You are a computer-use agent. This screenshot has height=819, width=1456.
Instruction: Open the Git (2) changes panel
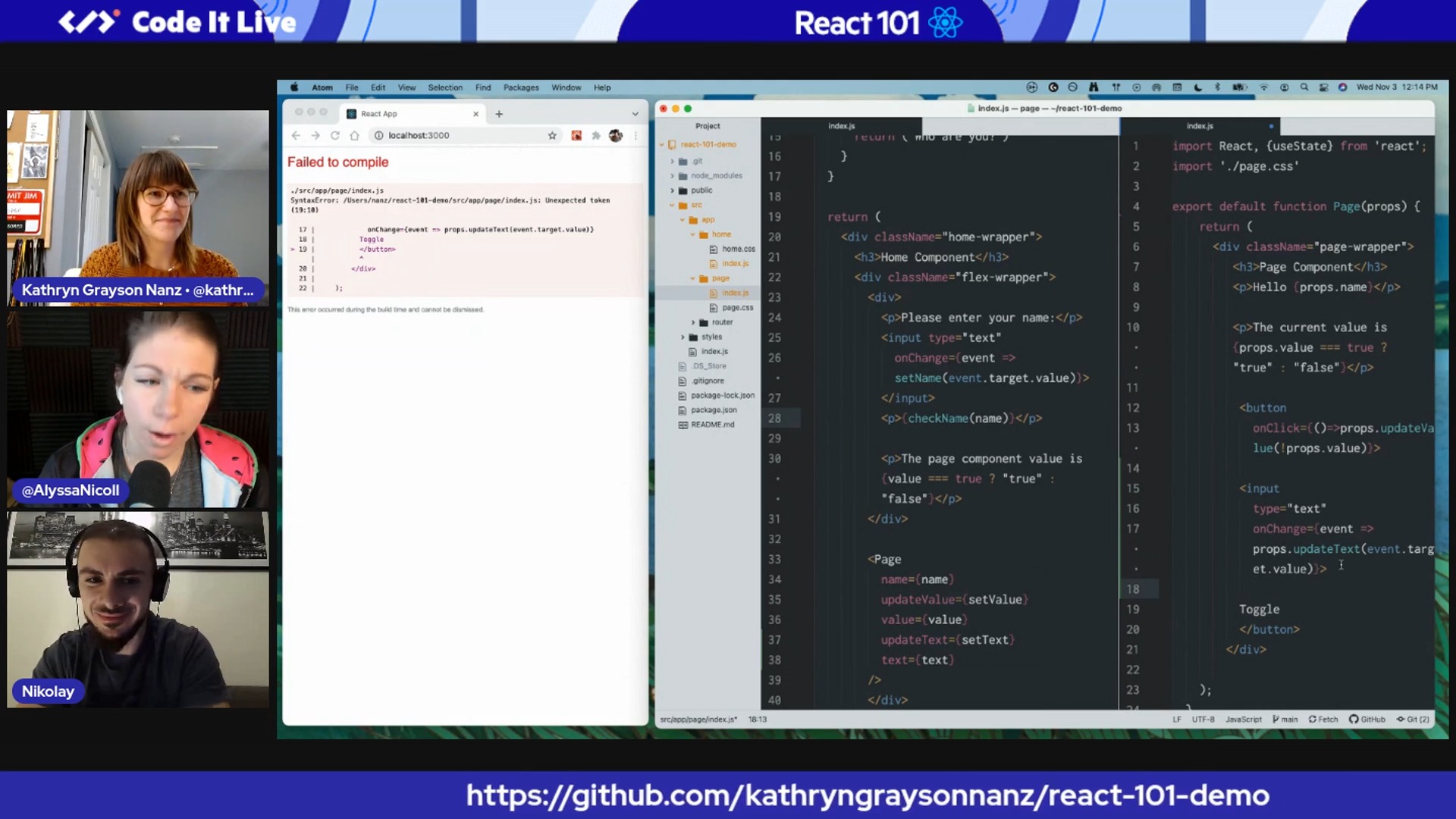pyautogui.click(x=1413, y=720)
